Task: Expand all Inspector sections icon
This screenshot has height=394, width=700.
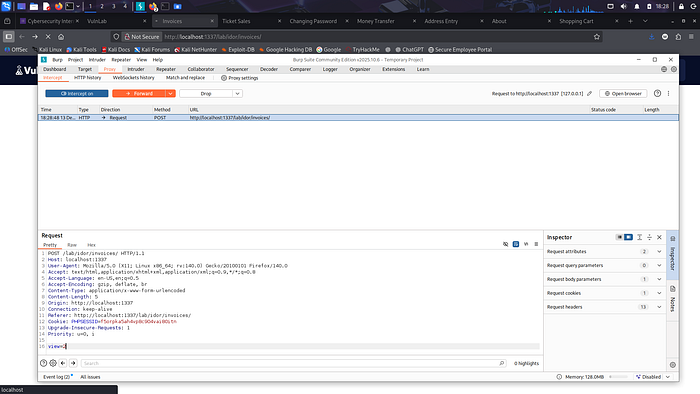Action: click(x=639, y=237)
